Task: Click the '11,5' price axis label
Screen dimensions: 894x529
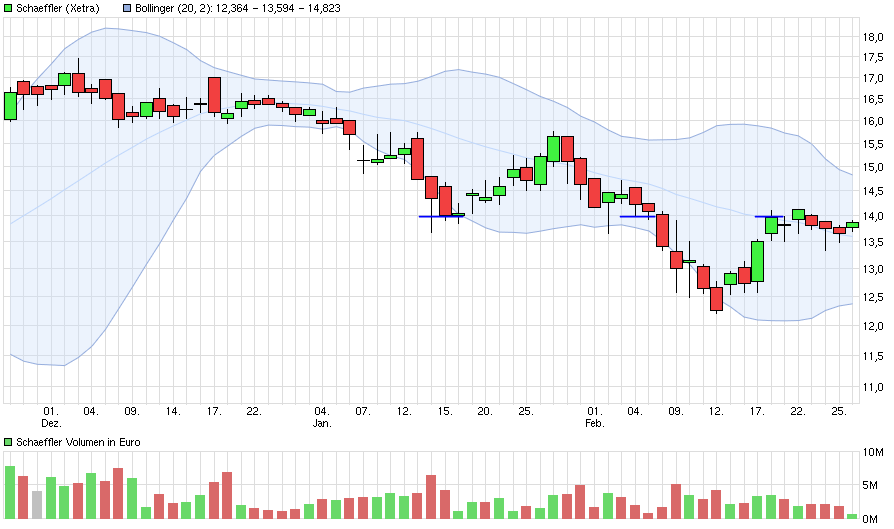Action: pos(873,356)
